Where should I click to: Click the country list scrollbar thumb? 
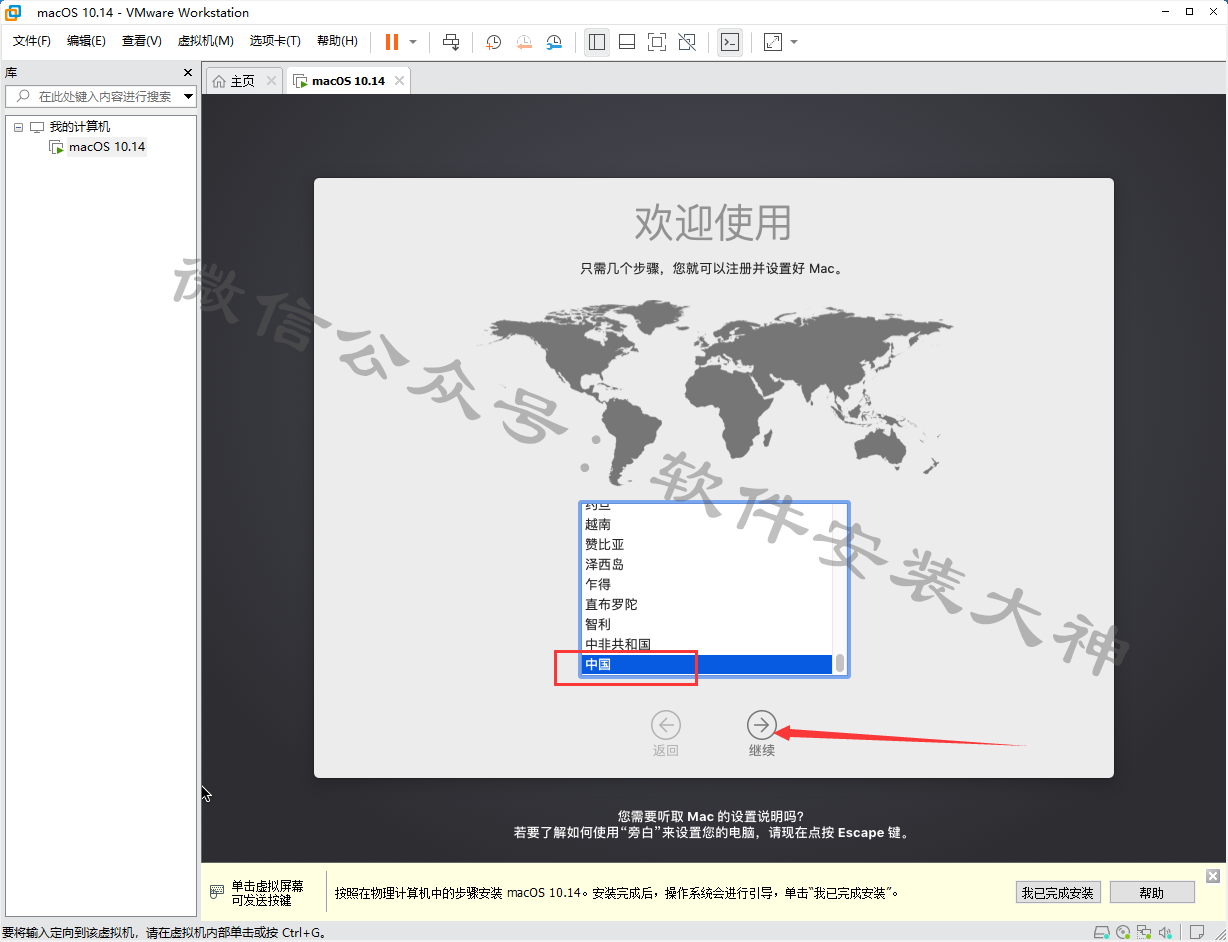pos(840,663)
